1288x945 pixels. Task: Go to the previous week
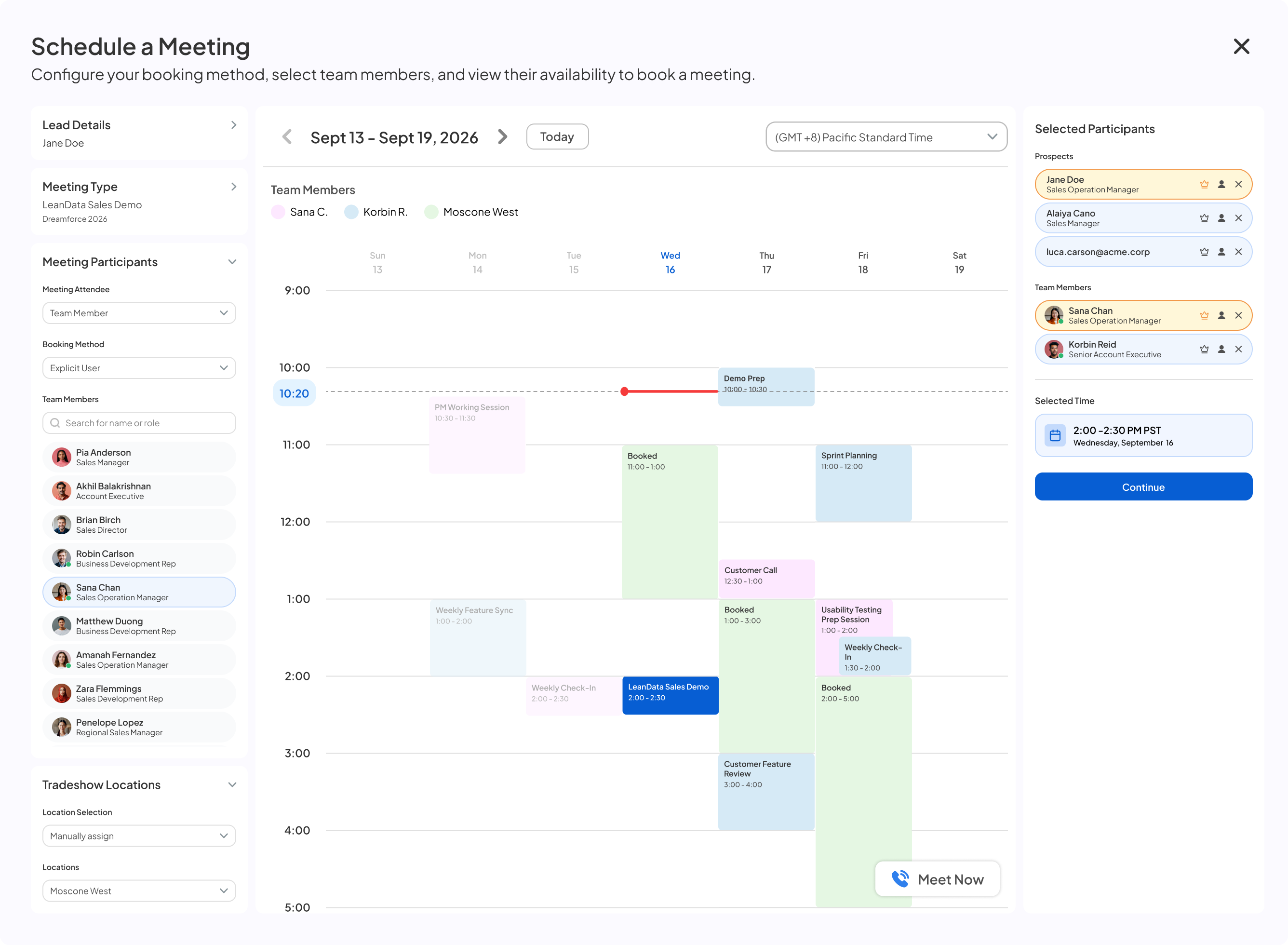pyautogui.click(x=287, y=137)
